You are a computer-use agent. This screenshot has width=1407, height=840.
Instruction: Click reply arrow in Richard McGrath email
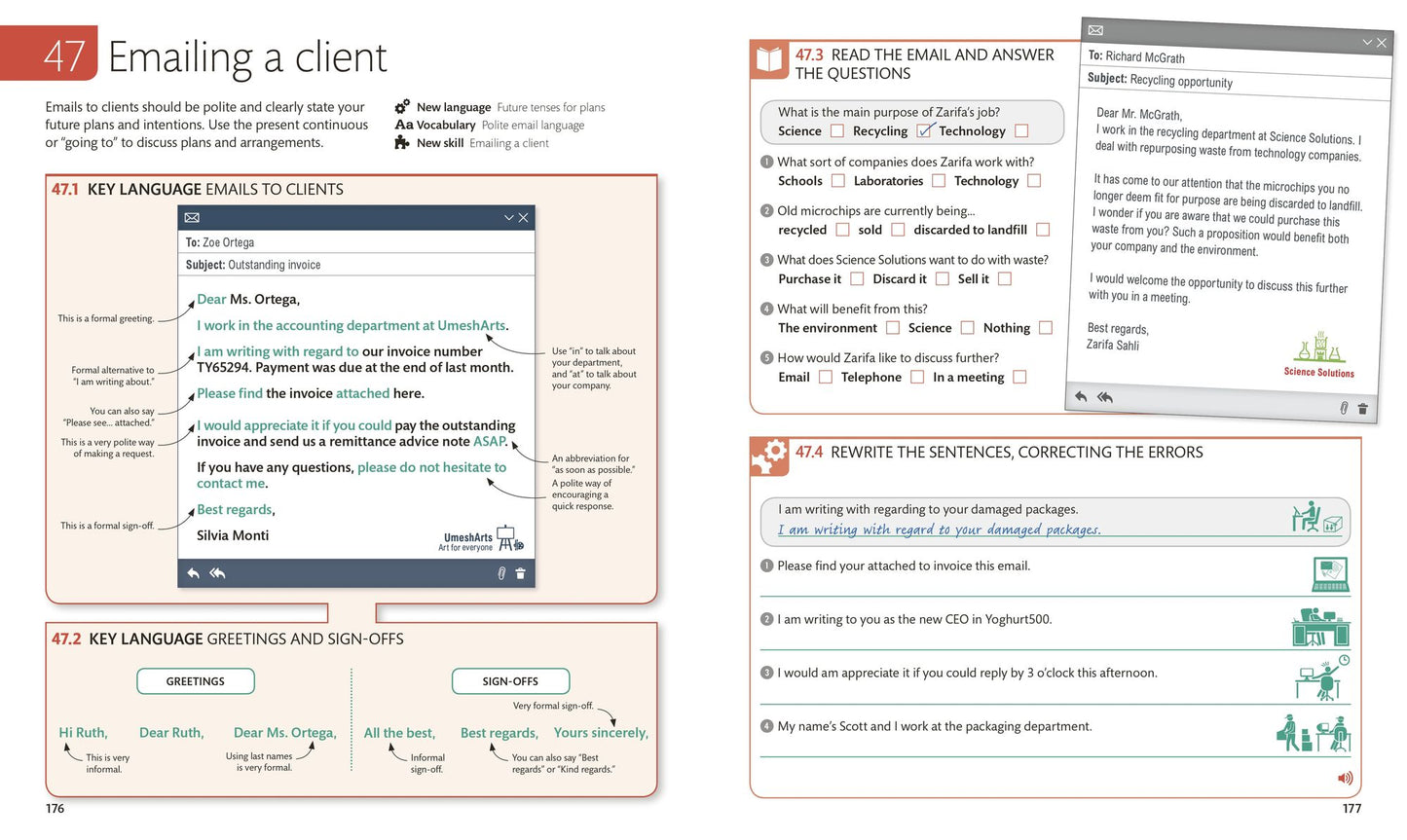(1081, 396)
